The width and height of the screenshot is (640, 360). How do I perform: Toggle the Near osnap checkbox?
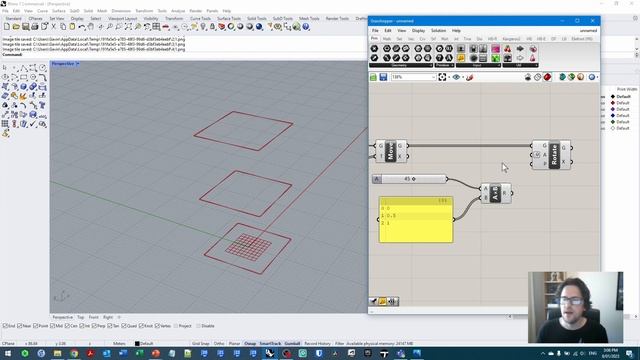click(x=20, y=326)
